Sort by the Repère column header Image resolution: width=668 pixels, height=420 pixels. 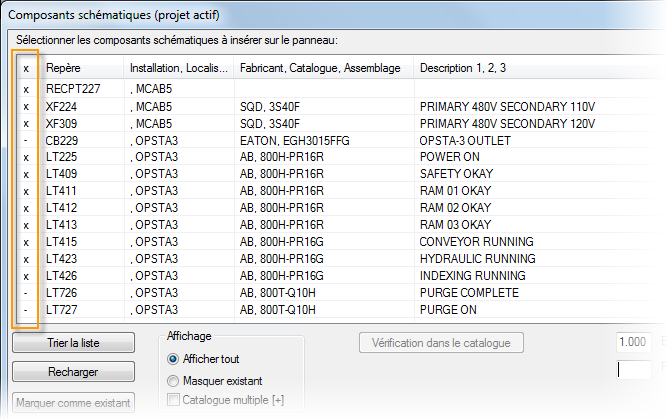click(x=82, y=68)
